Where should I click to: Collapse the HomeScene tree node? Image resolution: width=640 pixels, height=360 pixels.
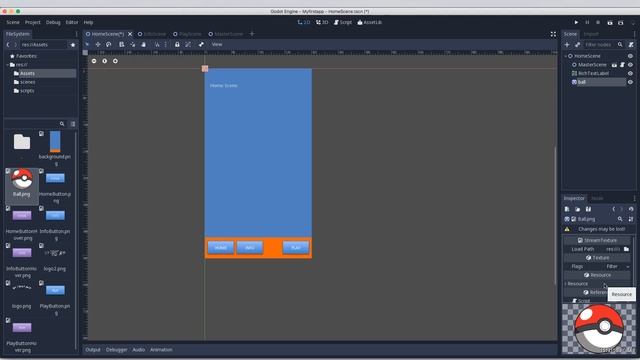point(566,56)
